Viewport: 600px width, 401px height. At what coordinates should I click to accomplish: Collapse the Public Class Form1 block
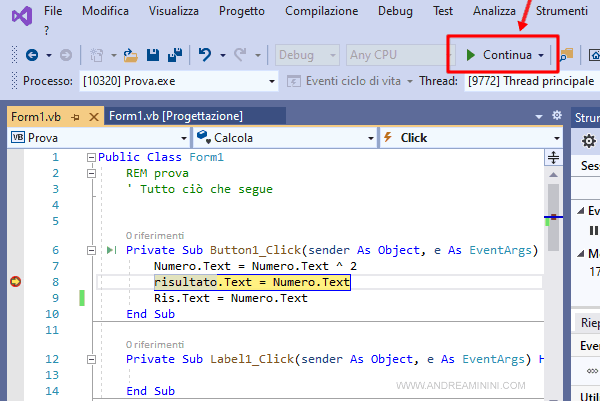[x=91, y=158]
